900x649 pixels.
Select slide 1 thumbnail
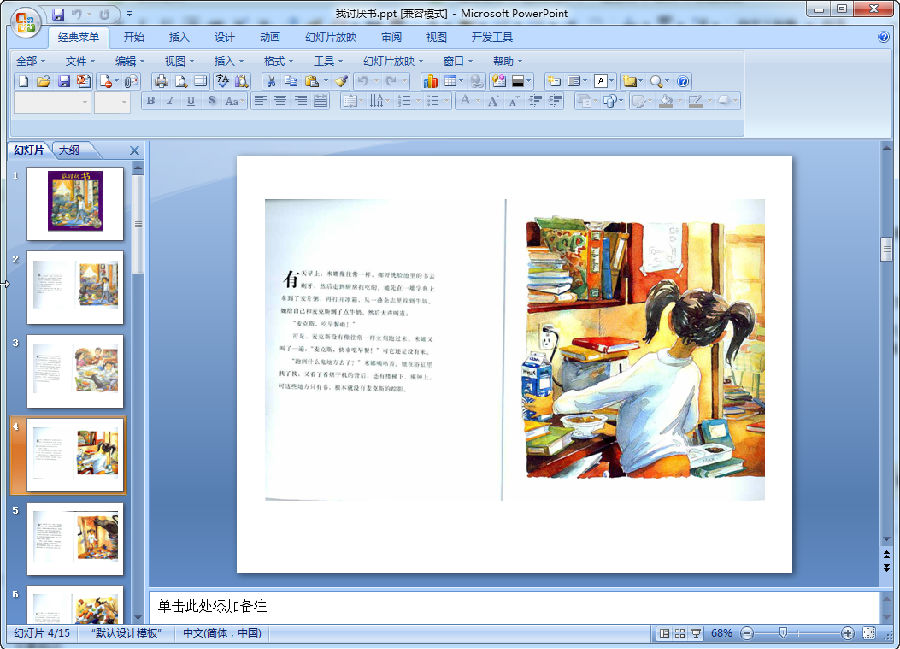pos(75,204)
